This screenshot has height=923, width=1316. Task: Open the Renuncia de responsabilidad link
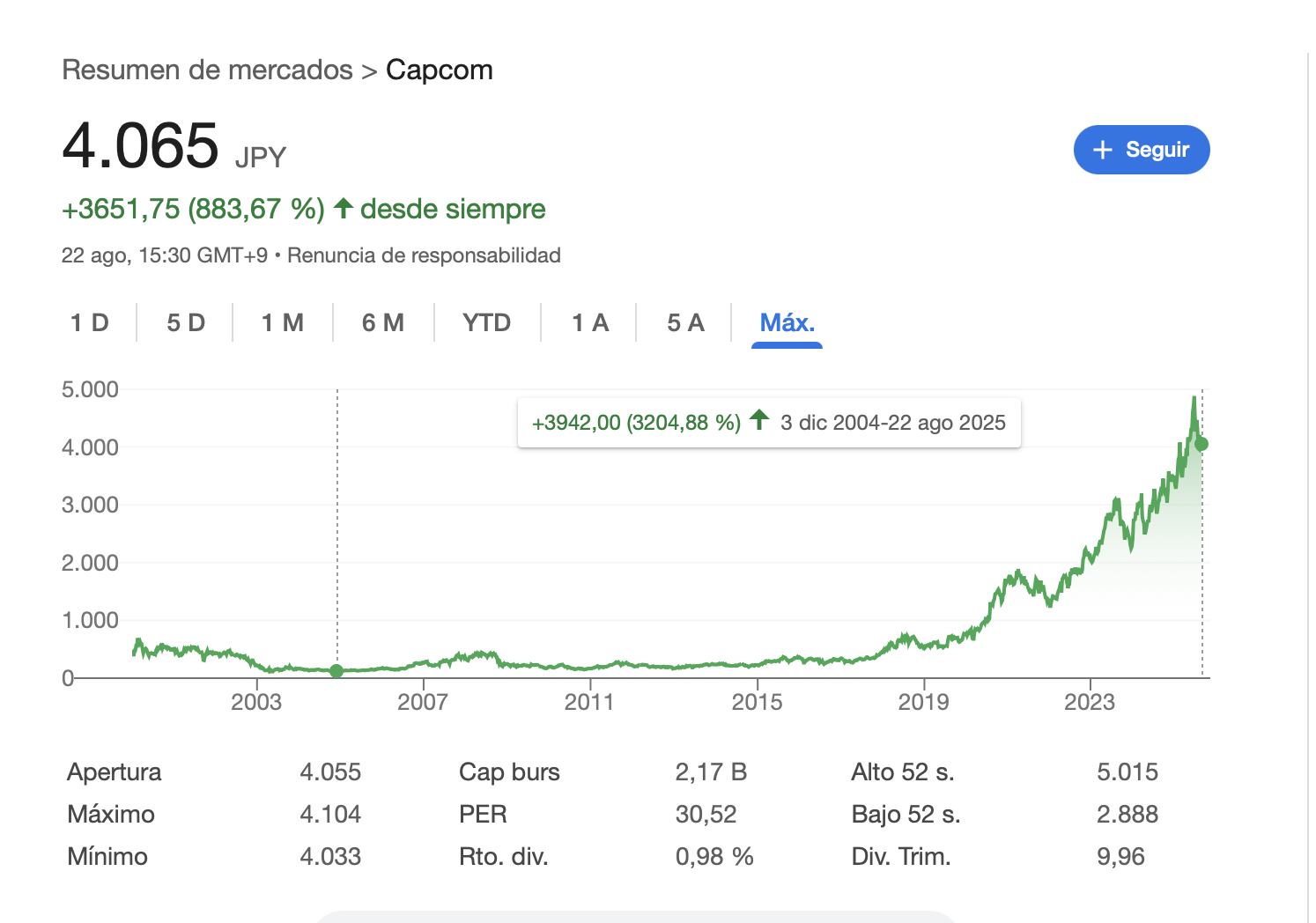click(x=424, y=255)
